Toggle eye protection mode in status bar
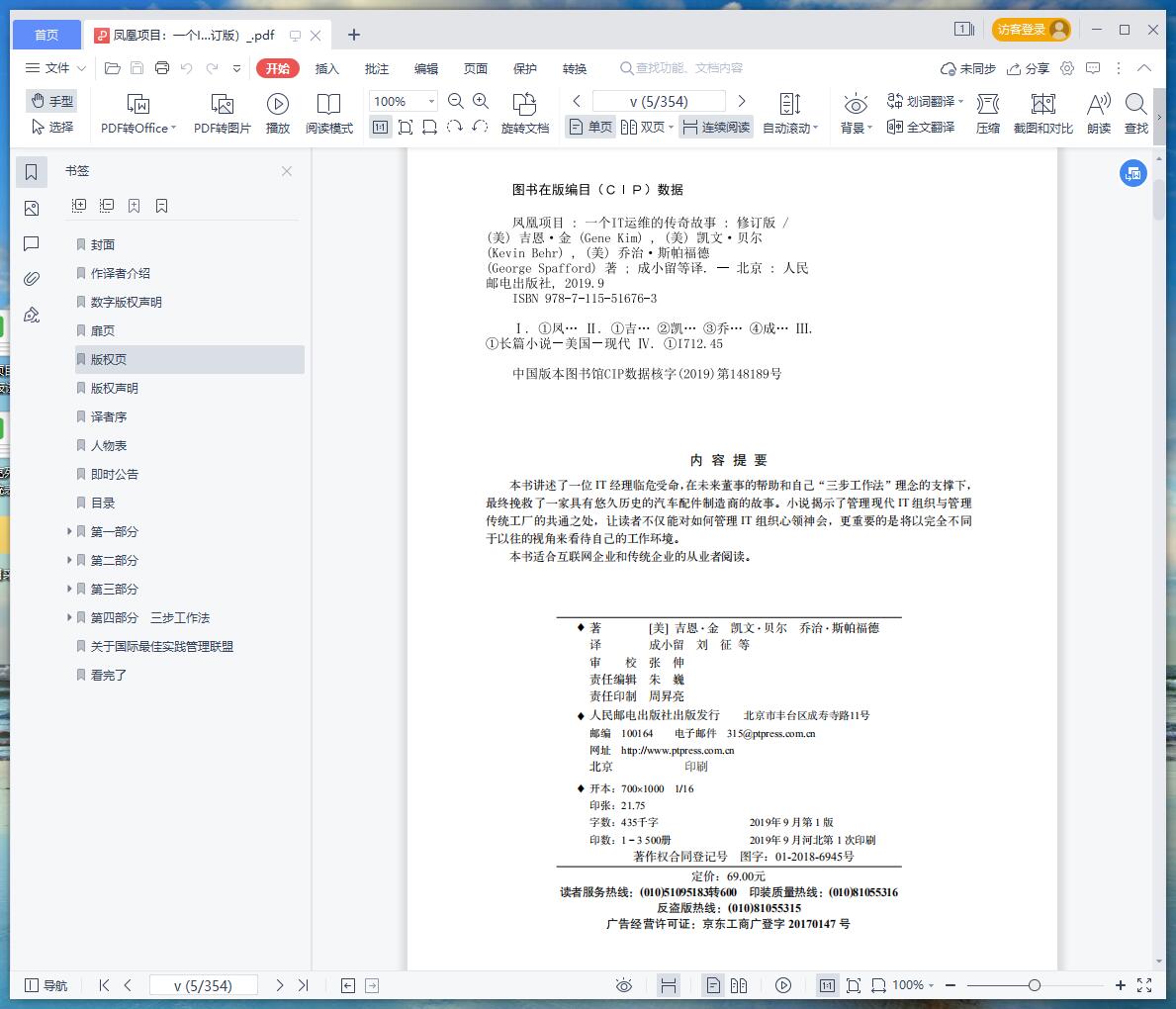This screenshot has width=1176, height=1009. point(624,985)
